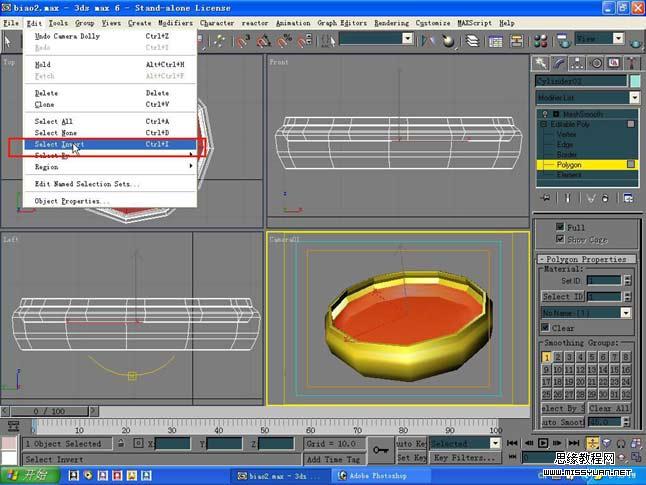Click Remove Modifier trash icon
The width and height of the screenshot is (646, 485).
tap(605, 198)
